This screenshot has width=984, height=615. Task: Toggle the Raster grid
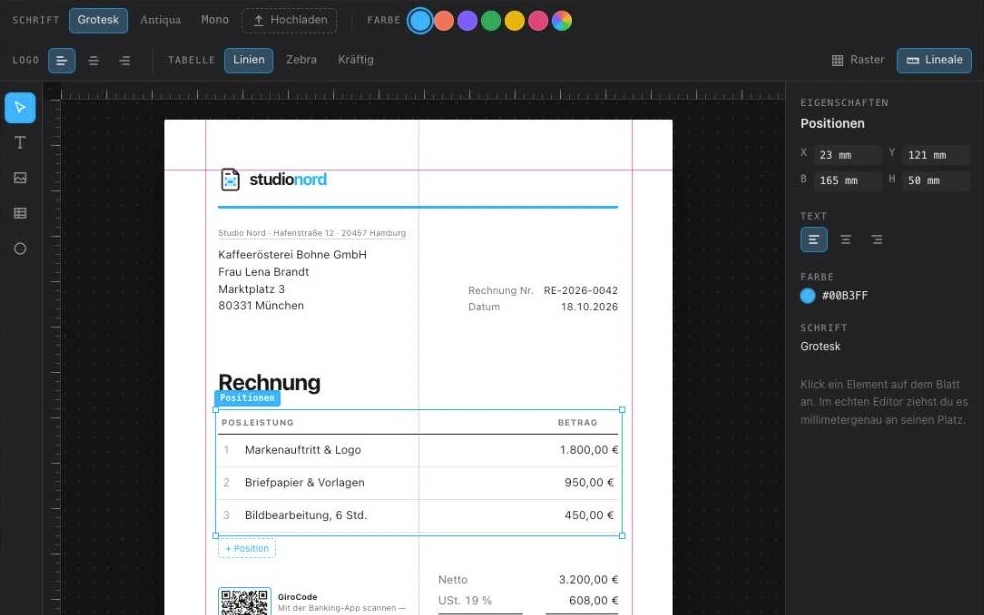tap(858, 60)
